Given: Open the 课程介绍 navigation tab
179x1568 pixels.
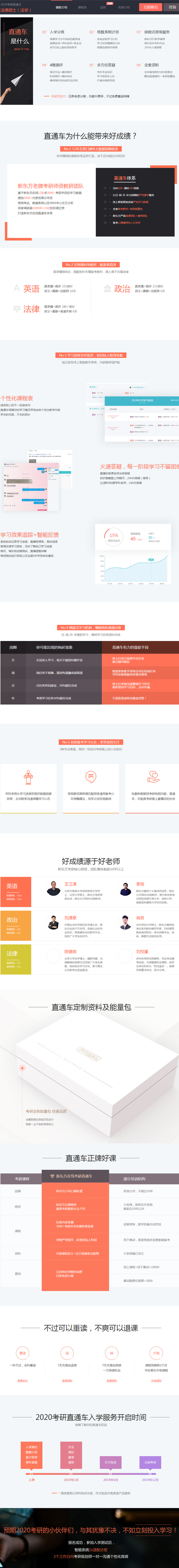Looking at the screenshot, I should pos(61,7).
